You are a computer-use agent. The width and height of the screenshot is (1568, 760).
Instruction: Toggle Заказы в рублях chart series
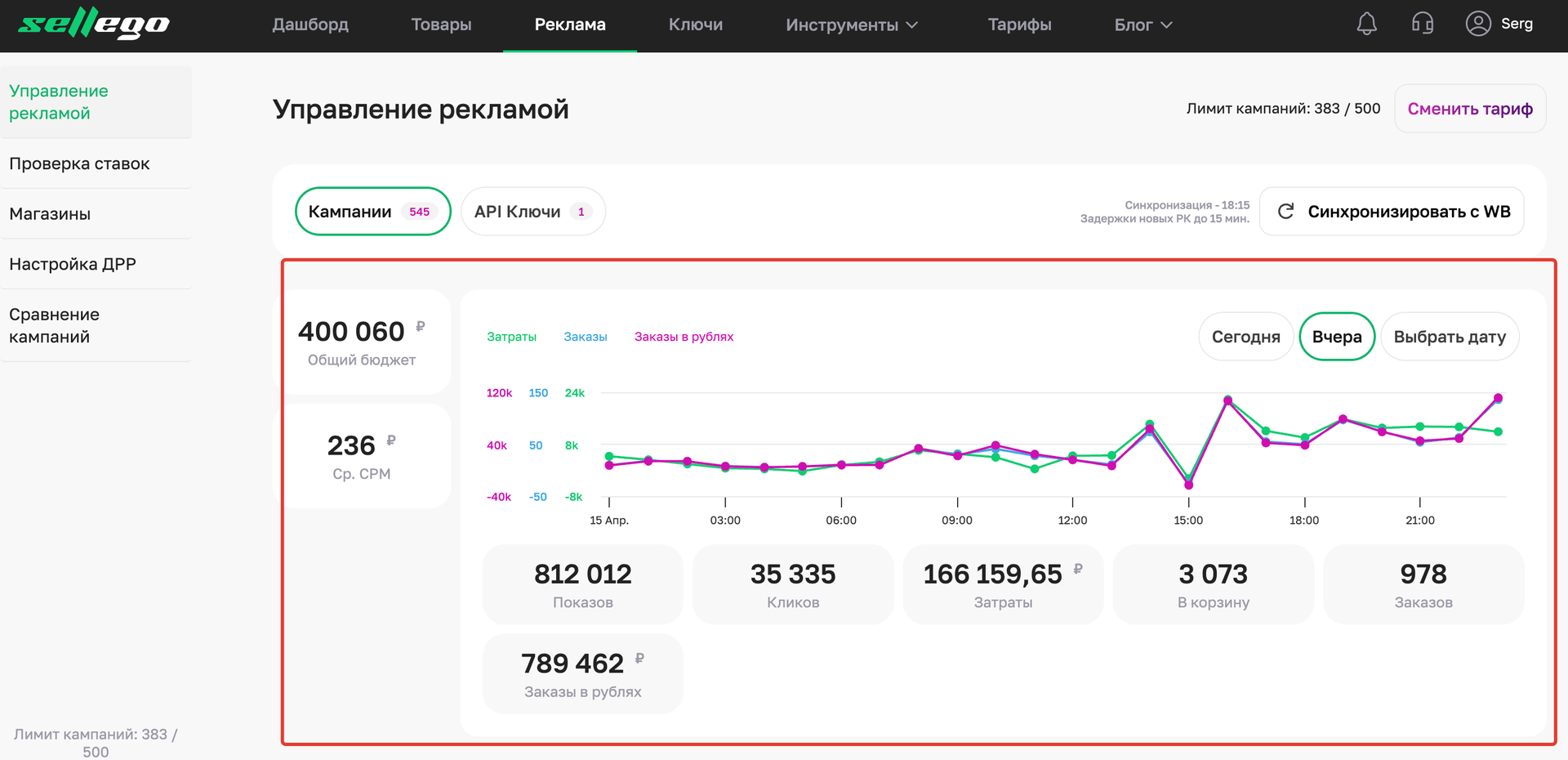point(684,337)
